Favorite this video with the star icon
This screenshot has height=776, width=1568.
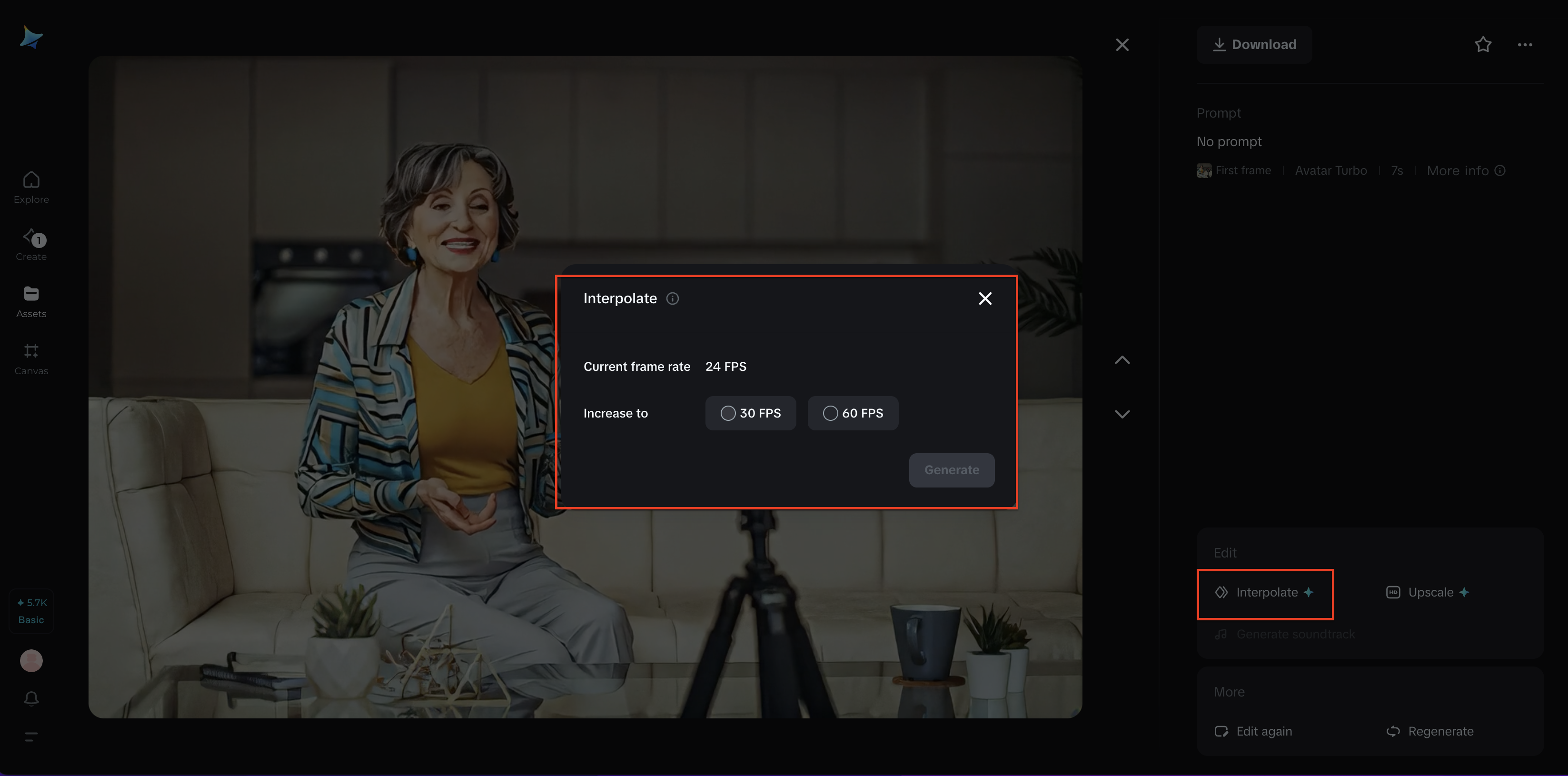[1482, 44]
